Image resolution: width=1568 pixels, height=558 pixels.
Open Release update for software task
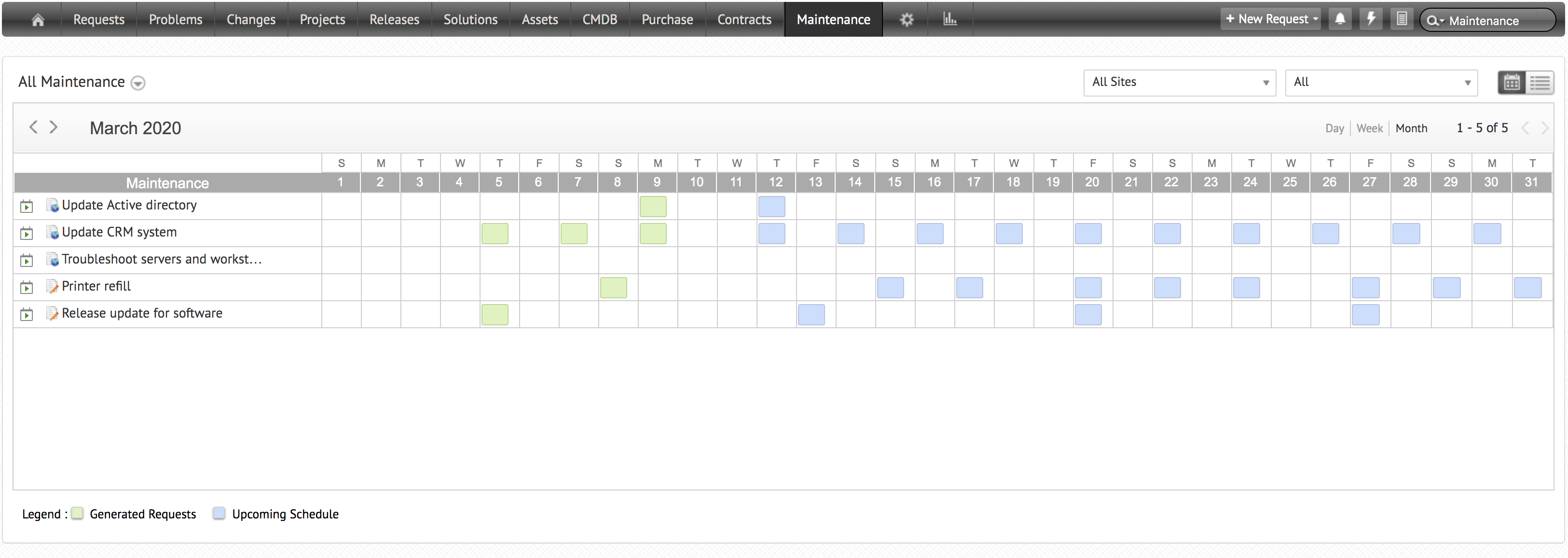142,313
